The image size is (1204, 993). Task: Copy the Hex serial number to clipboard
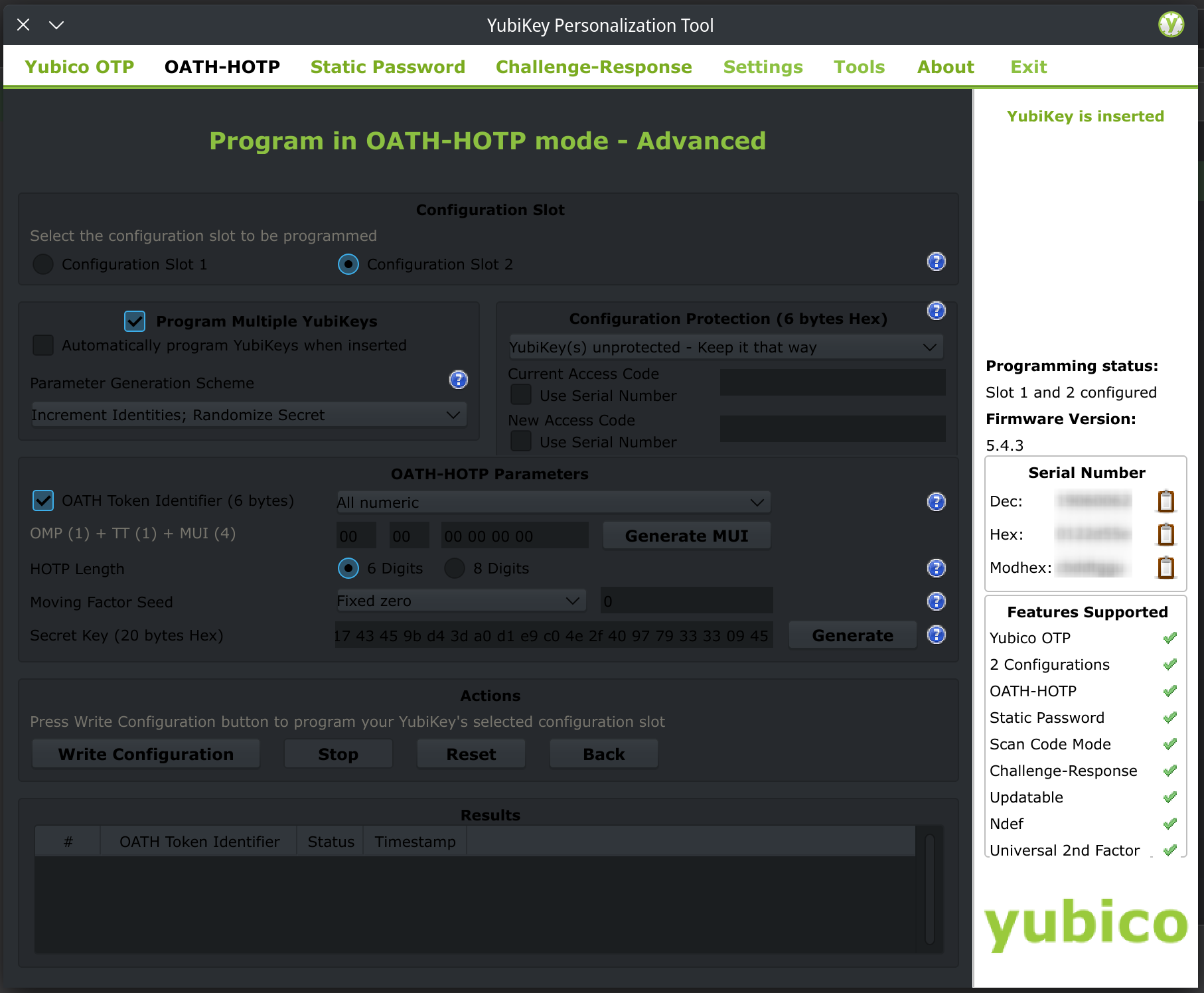(1166, 534)
